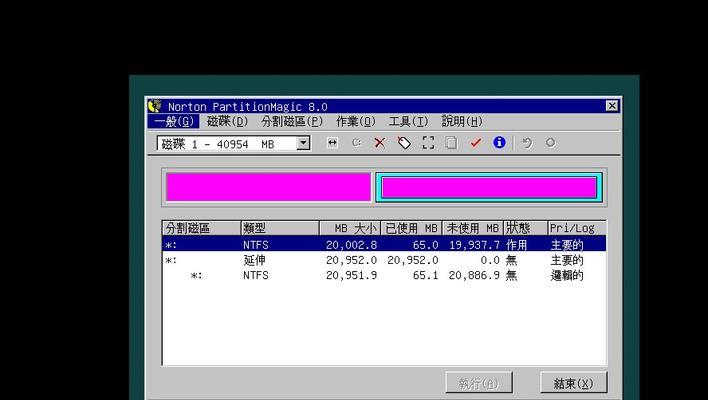Click the MB 大小 column header
The width and height of the screenshot is (708, 400).
tap(350, 228)
